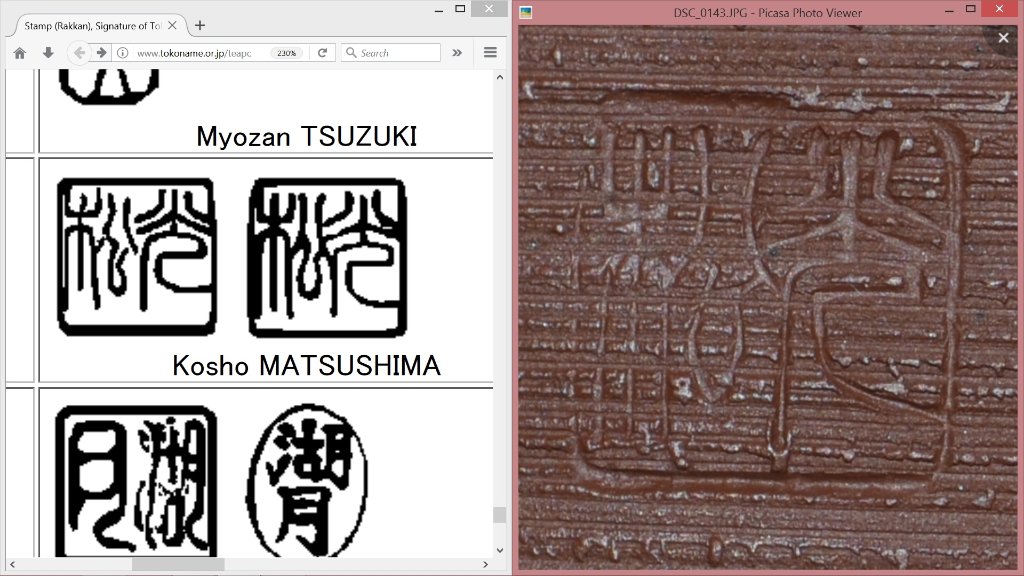Click the forward navigation arrow

(101, 53)
